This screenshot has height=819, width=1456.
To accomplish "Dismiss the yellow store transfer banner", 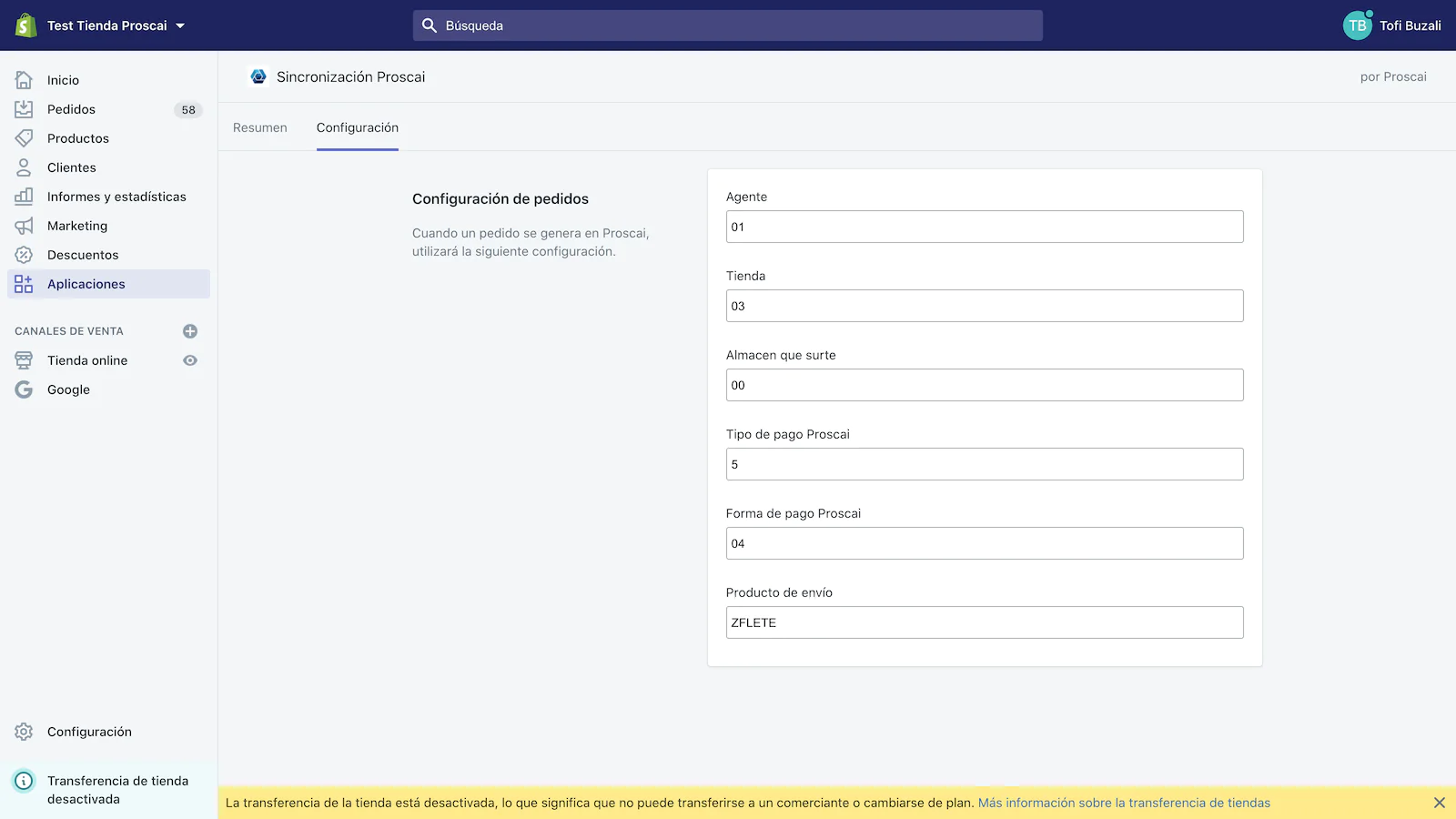I will tap(1439, 803).
